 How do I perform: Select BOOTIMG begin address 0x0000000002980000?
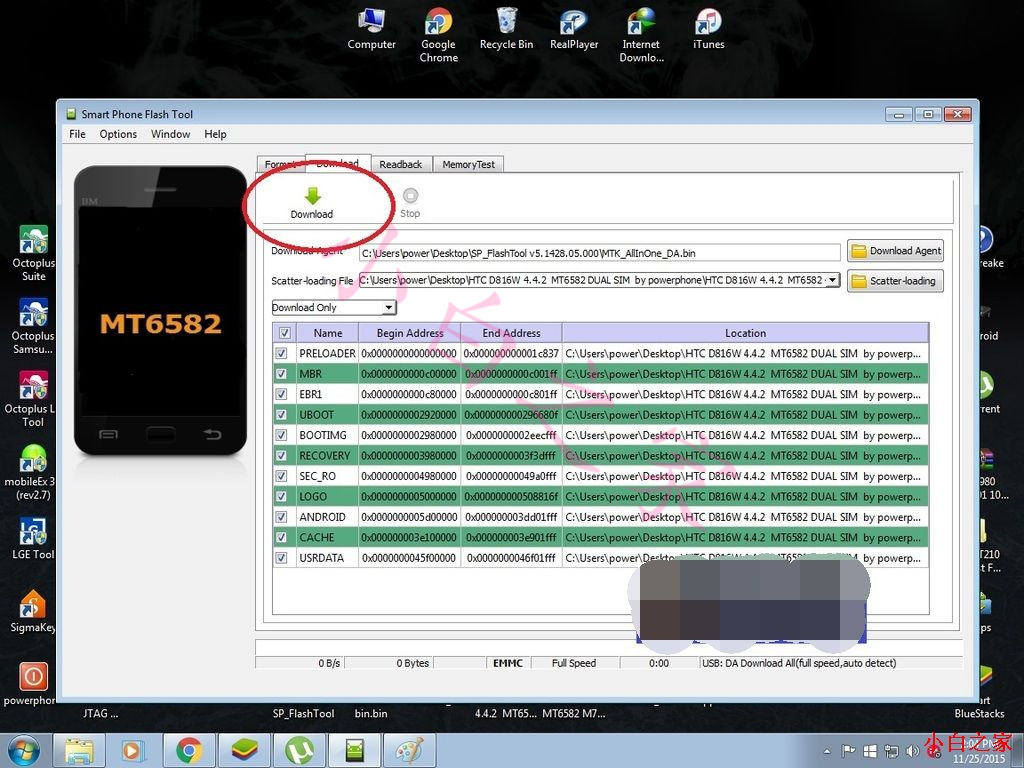click(409, 435)
